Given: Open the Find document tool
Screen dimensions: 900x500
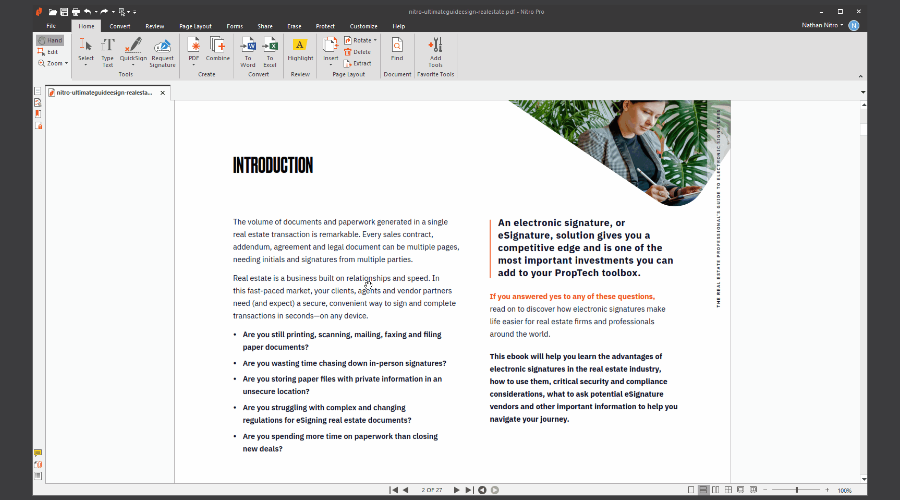Looking at the screenshot, I should [397, 49].
